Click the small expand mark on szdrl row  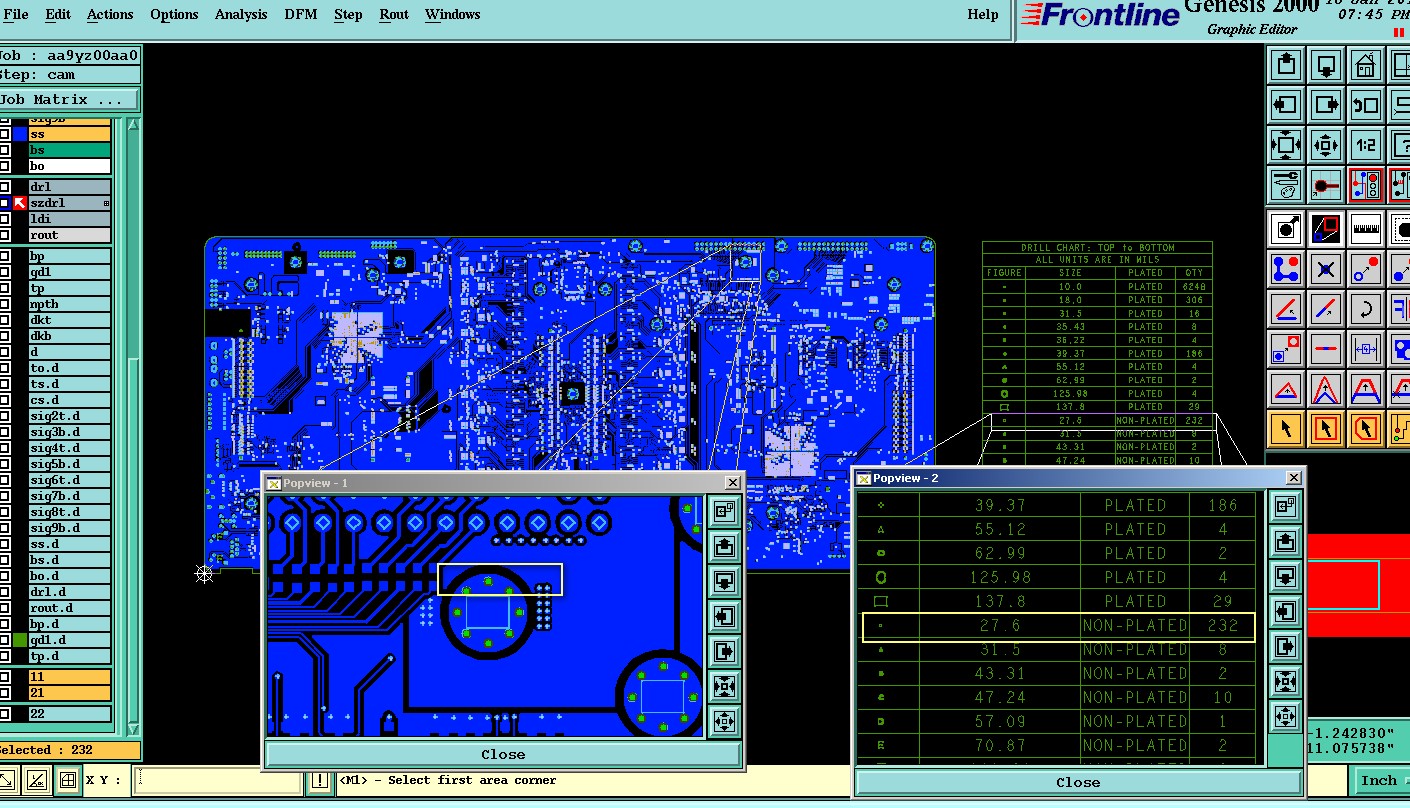pyautogui.click(x=106, y=203)
